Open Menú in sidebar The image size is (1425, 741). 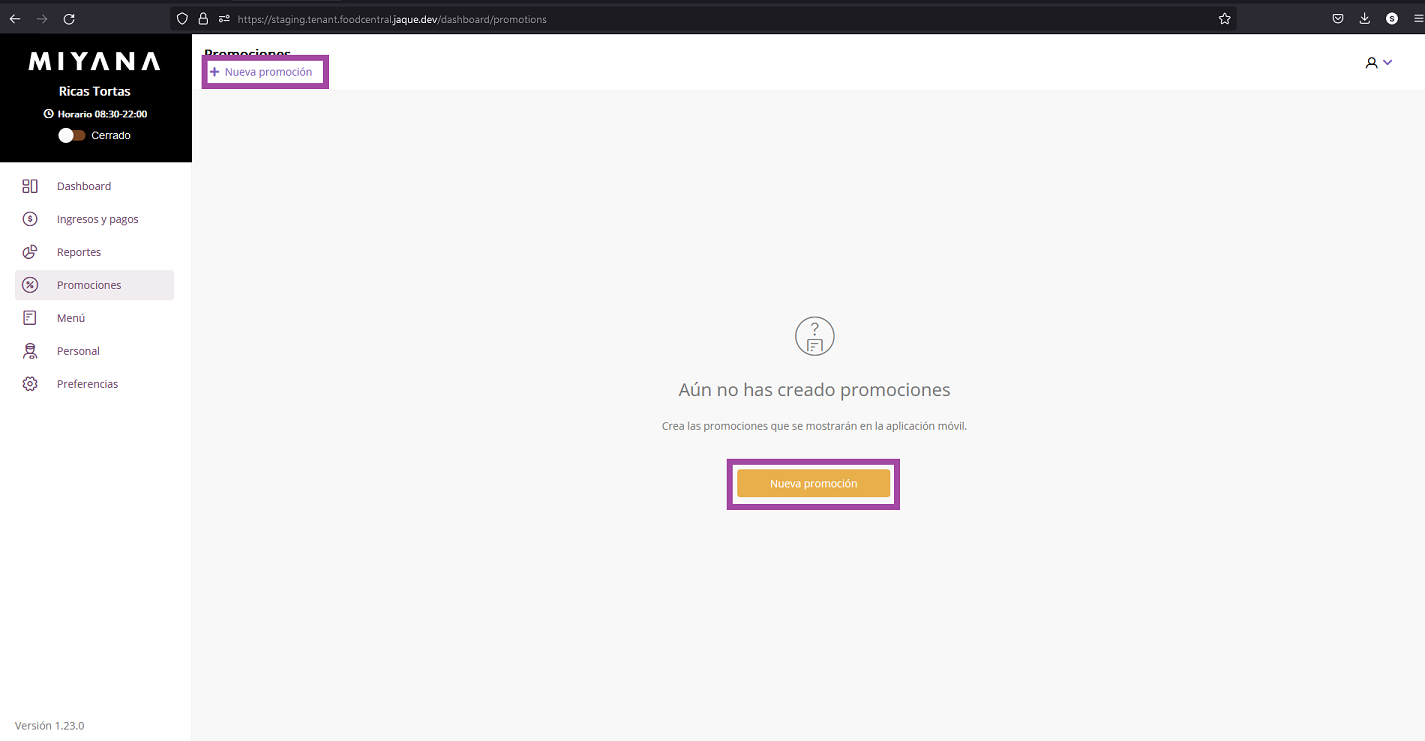[94, 318]
